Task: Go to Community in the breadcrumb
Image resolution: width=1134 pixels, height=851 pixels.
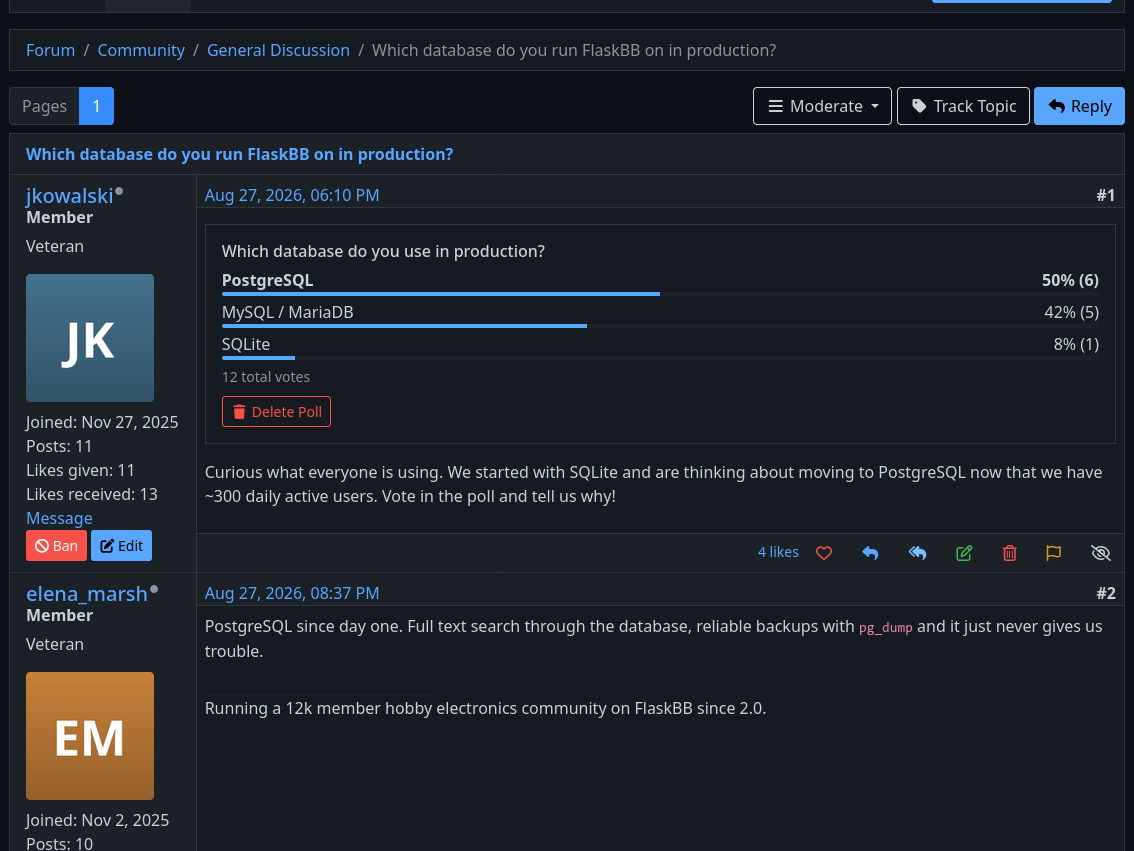Action: point(141,50)
